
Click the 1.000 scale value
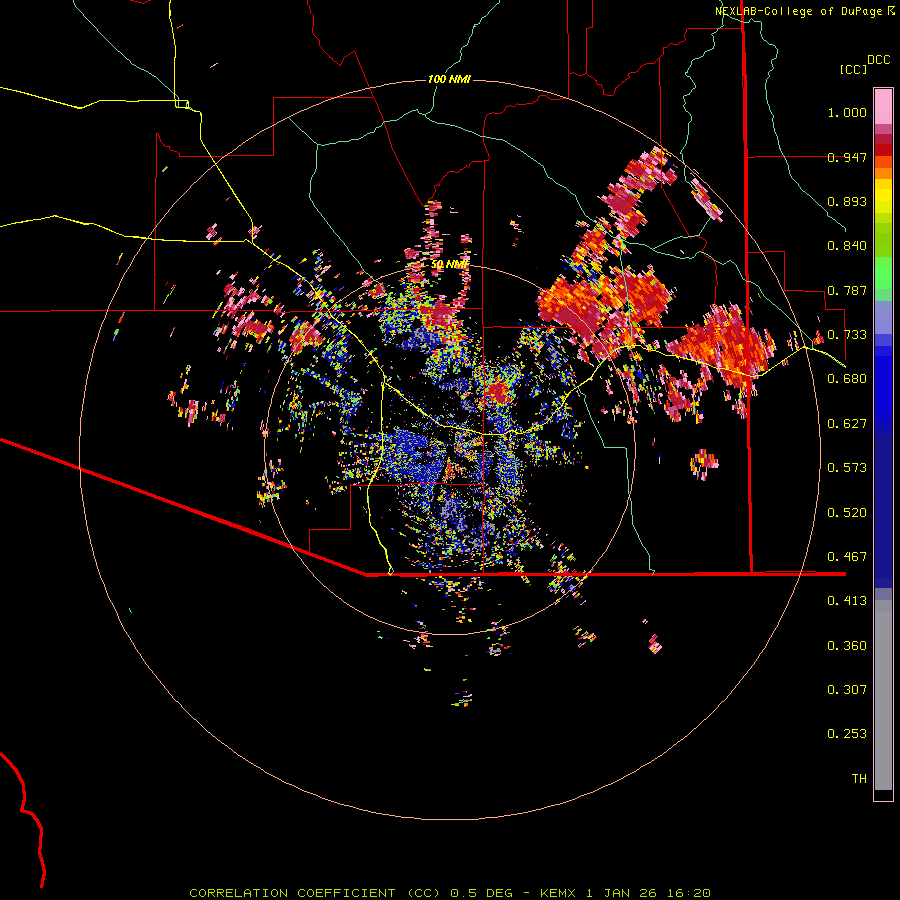(847, 112)
